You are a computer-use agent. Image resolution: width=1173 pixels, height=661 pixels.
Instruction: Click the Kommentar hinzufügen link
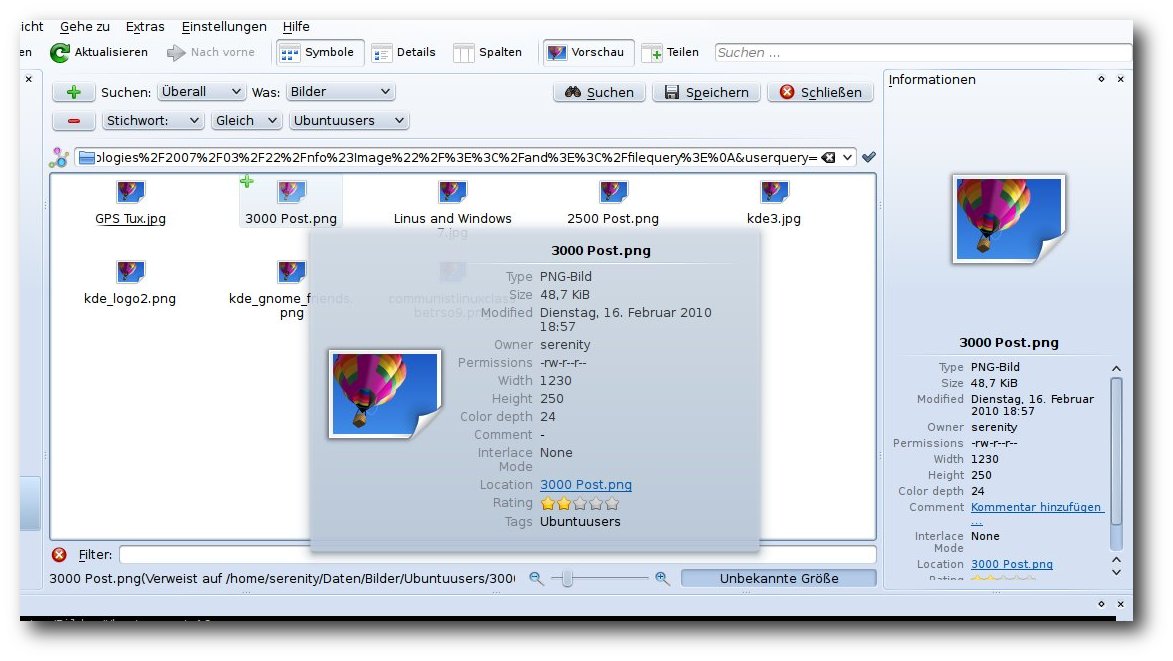coord(1036,507)
